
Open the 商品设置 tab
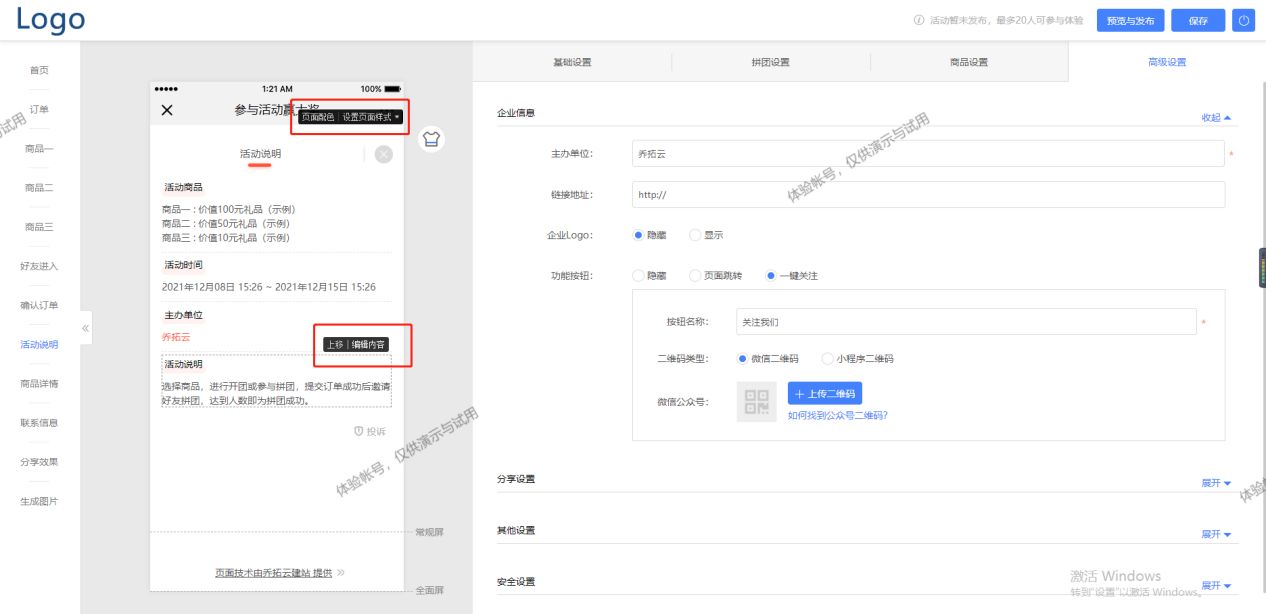[971, 61]
